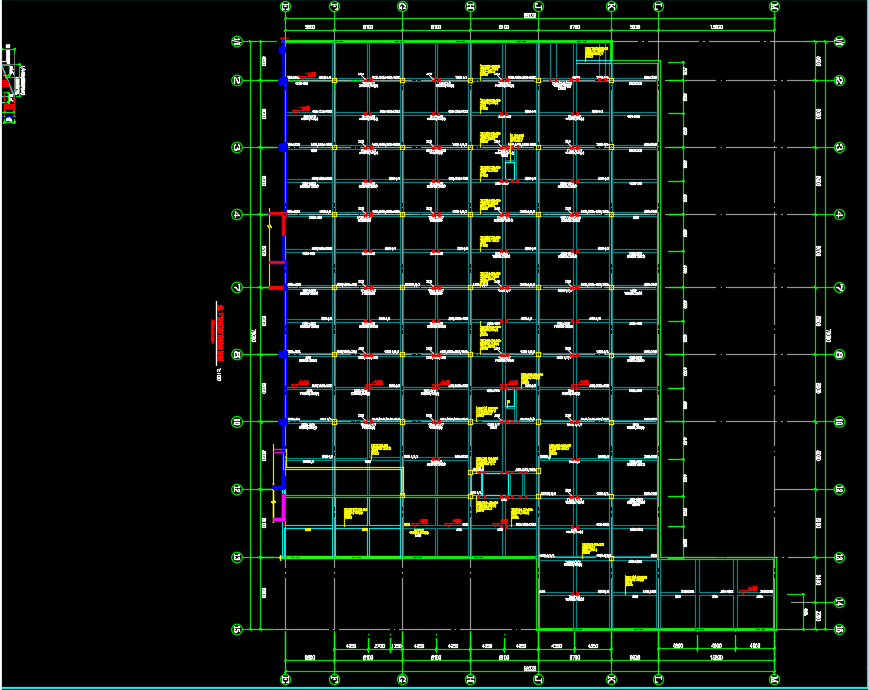Image resolution: width=869 pixels, height=690 pixels.
Task: Select grid bubble 15 at the bottom left
Action: pos(237,629)
